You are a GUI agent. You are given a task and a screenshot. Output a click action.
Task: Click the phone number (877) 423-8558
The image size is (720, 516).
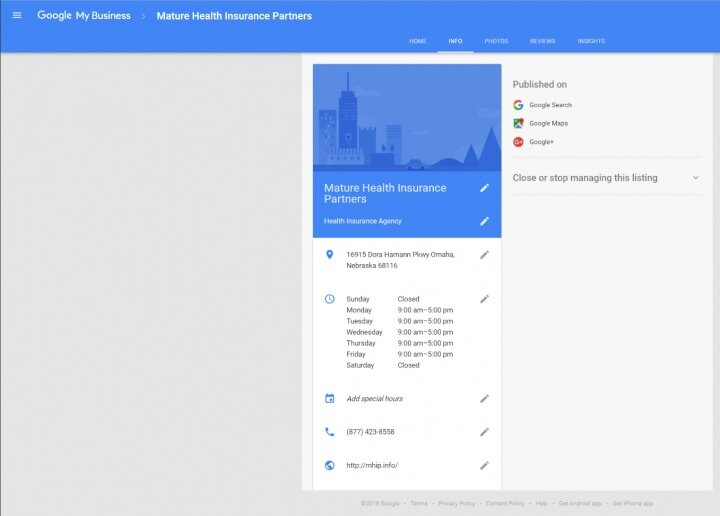[x=370, y=432]
